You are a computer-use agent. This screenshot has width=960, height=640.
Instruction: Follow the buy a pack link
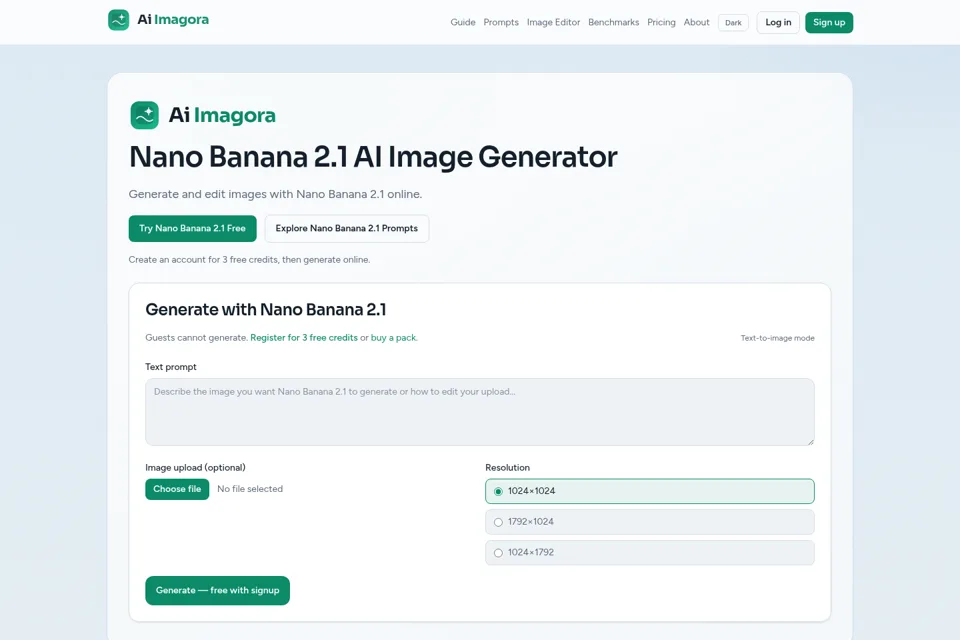point(393,337)
